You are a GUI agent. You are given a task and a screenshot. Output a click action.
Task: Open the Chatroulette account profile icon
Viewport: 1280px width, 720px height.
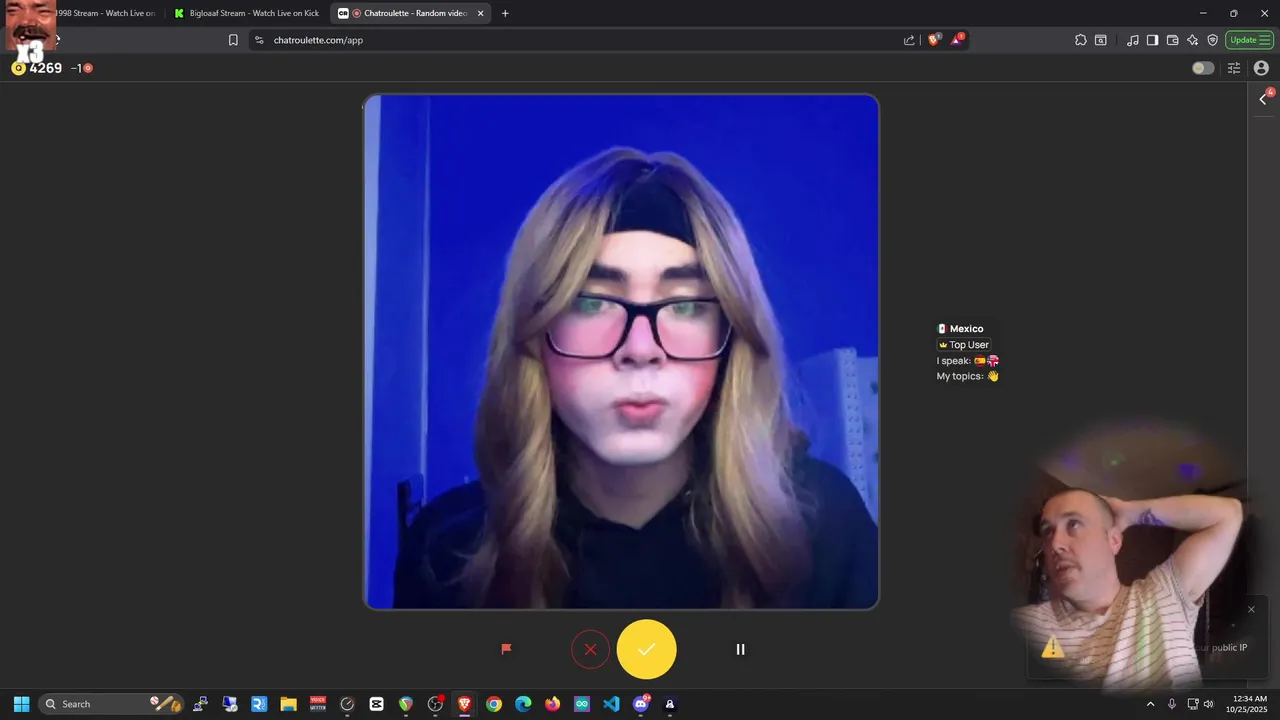(x=1261, y=68)
